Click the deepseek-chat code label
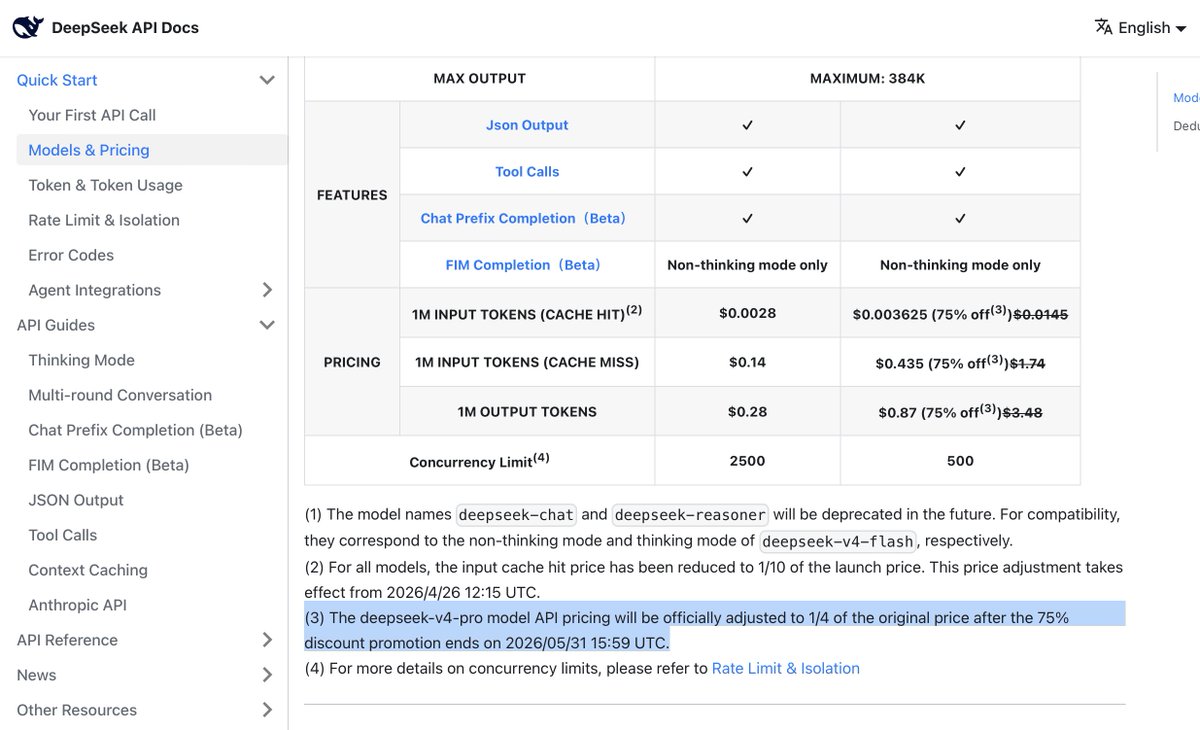This screenshot has height=730, width=1200. click(x=516, y=515)
